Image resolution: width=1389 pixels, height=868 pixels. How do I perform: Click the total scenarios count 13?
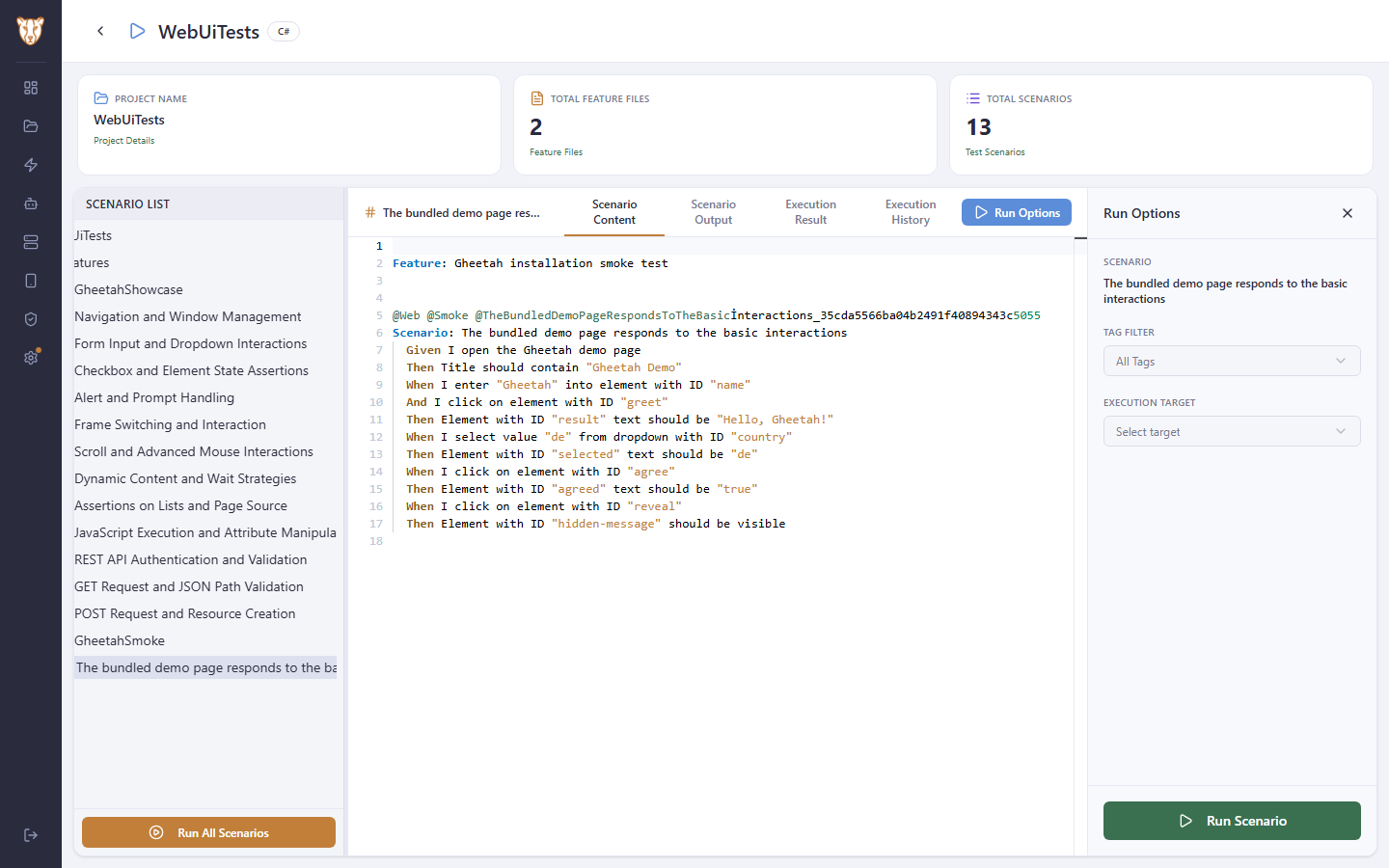pos(979,127)
